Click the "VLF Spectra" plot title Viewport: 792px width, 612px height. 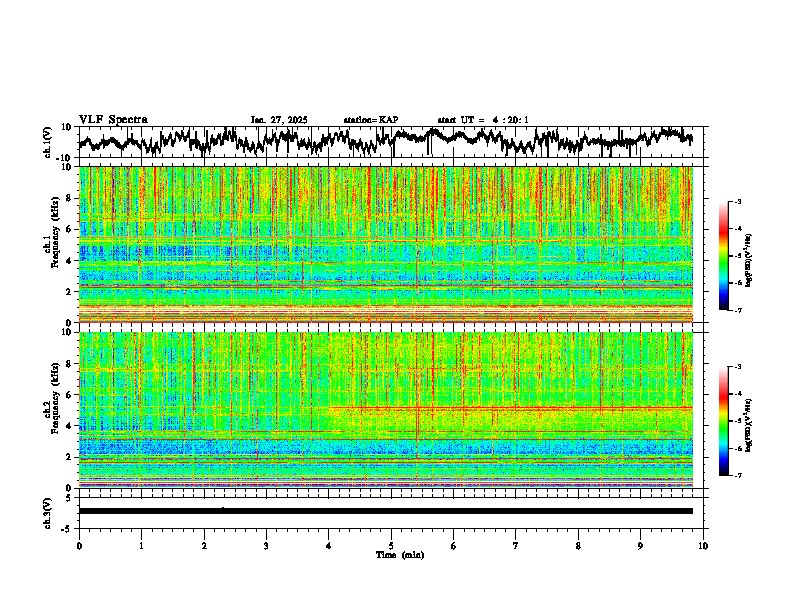[113, 120]
